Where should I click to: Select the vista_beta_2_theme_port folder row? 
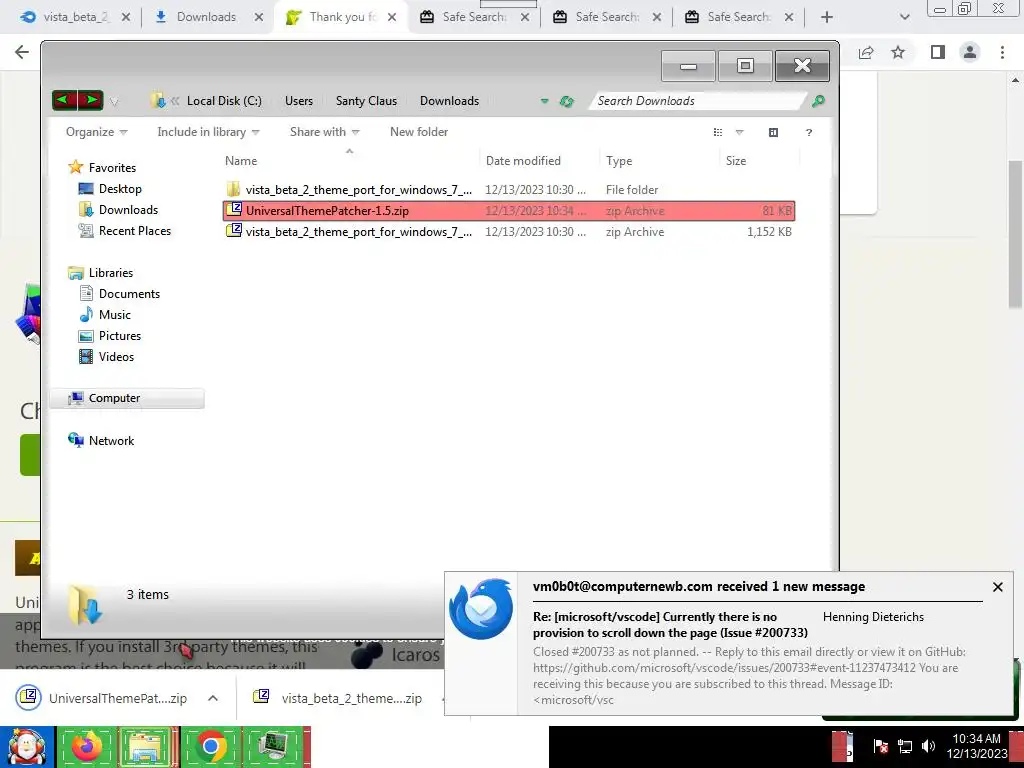coord(509,190)
